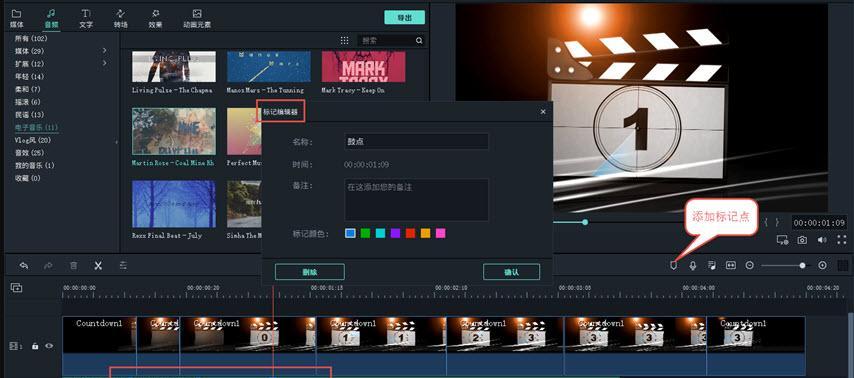Image resolution: width=854 pixels, height=378 pixels.
Task: Select the 摇滚 (6) category
Action: (x=28, y=102)
